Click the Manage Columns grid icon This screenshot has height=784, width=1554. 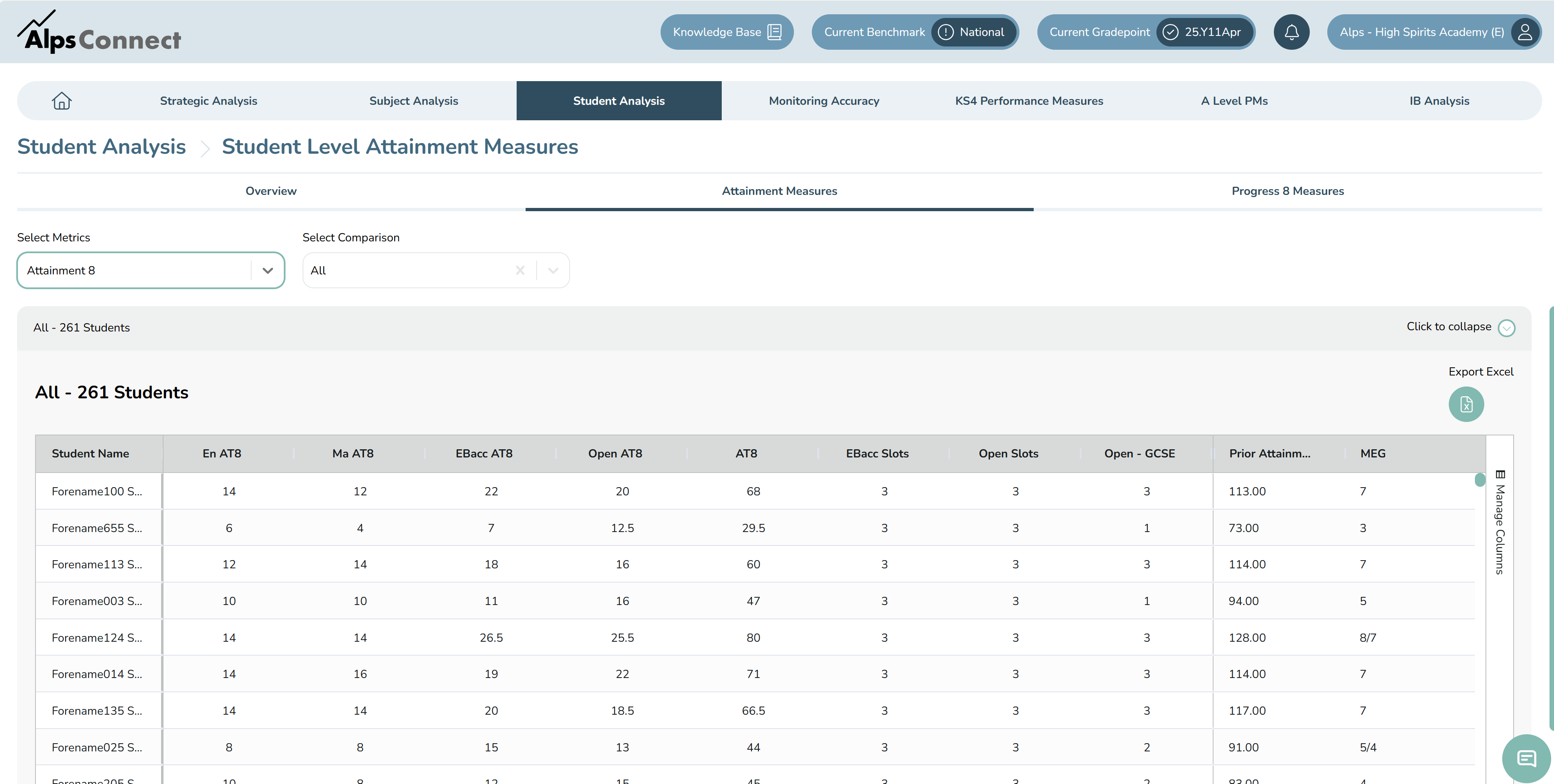pyautogui.click(x=1500, y=474)
